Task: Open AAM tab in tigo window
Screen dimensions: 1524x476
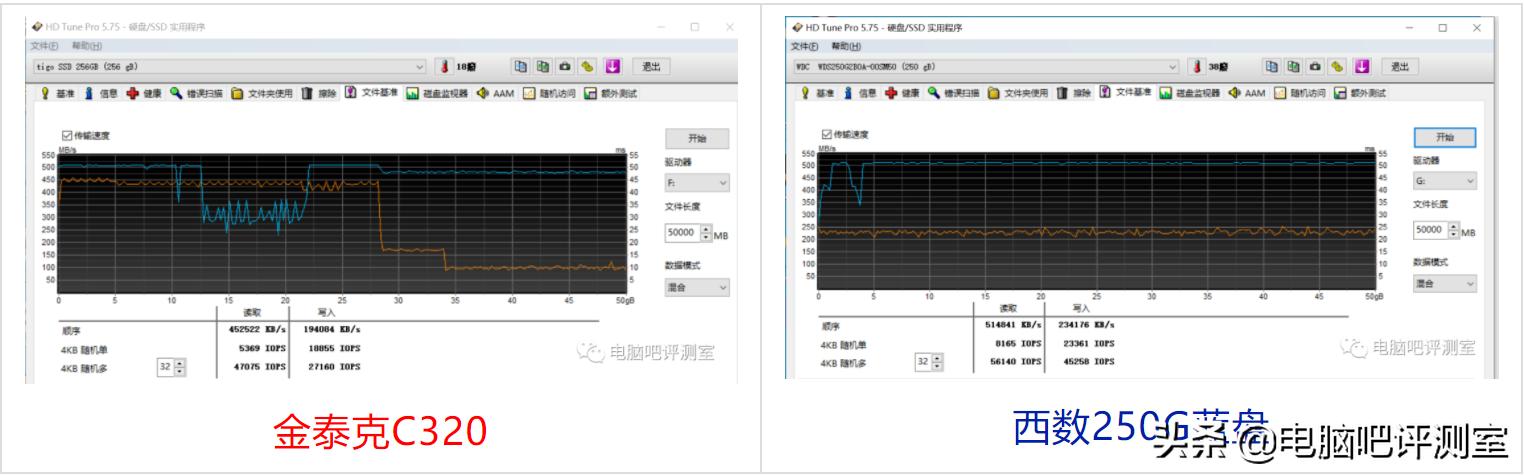Action: pos(497,93)
